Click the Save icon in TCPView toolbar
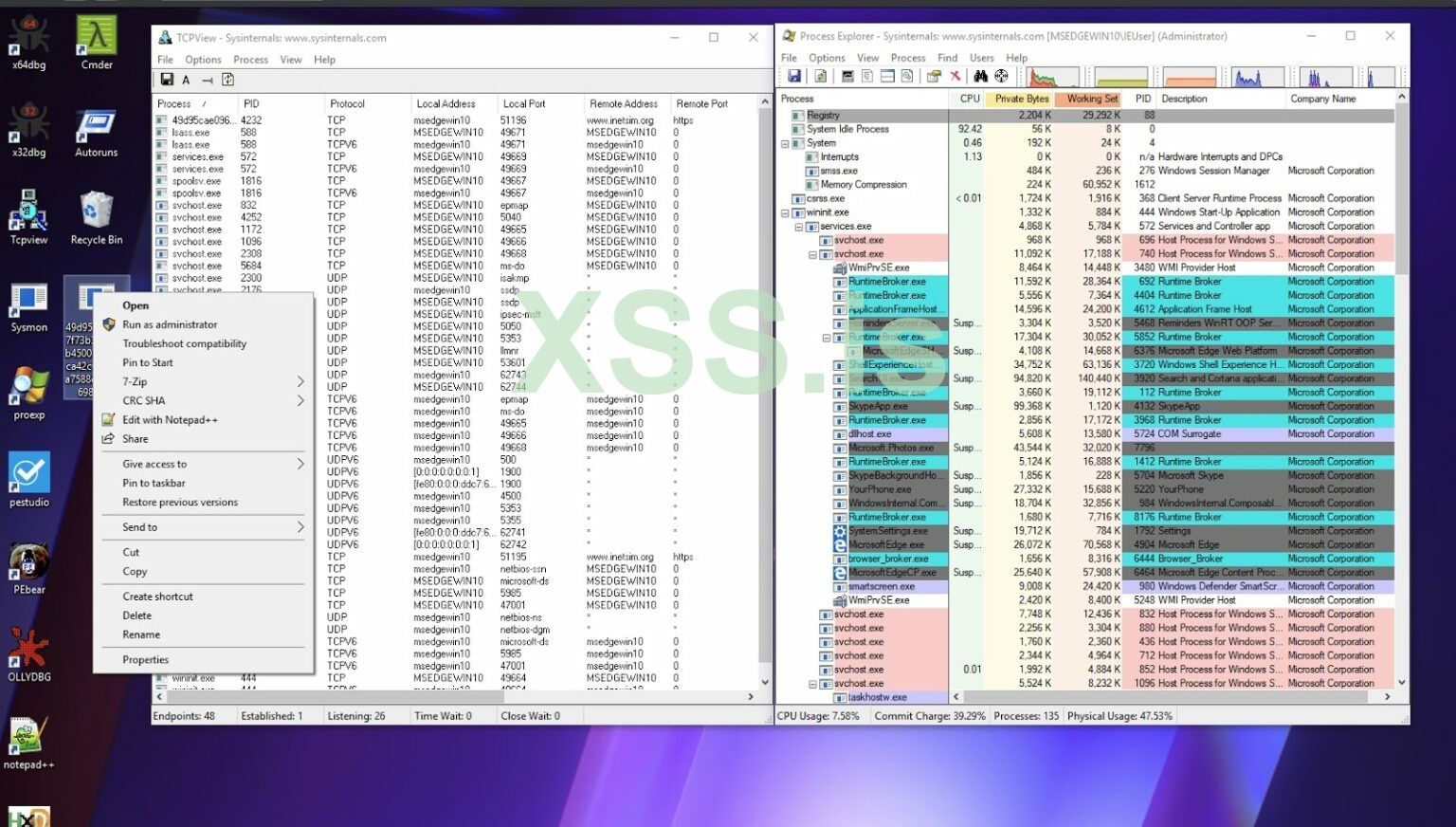 [167, 80]
